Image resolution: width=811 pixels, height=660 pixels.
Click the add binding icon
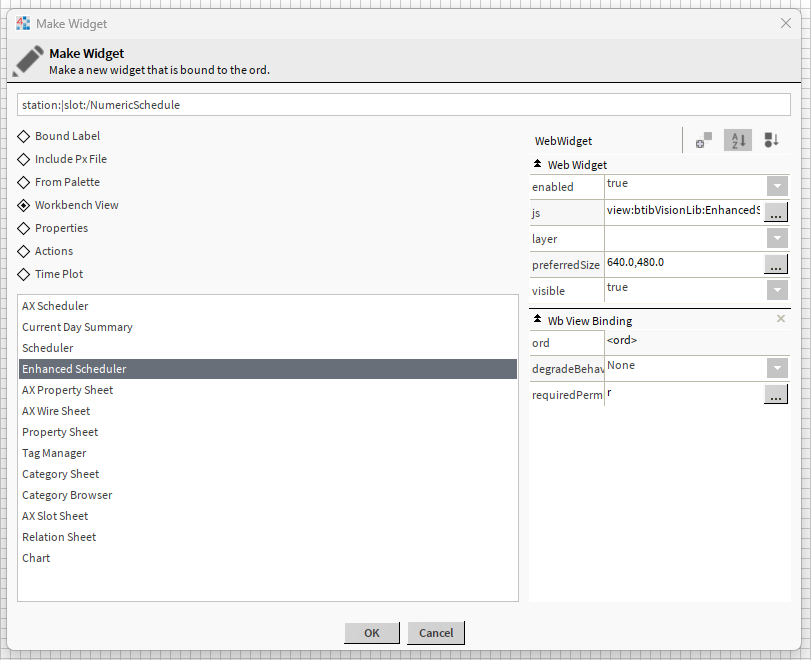click(704, 141)
